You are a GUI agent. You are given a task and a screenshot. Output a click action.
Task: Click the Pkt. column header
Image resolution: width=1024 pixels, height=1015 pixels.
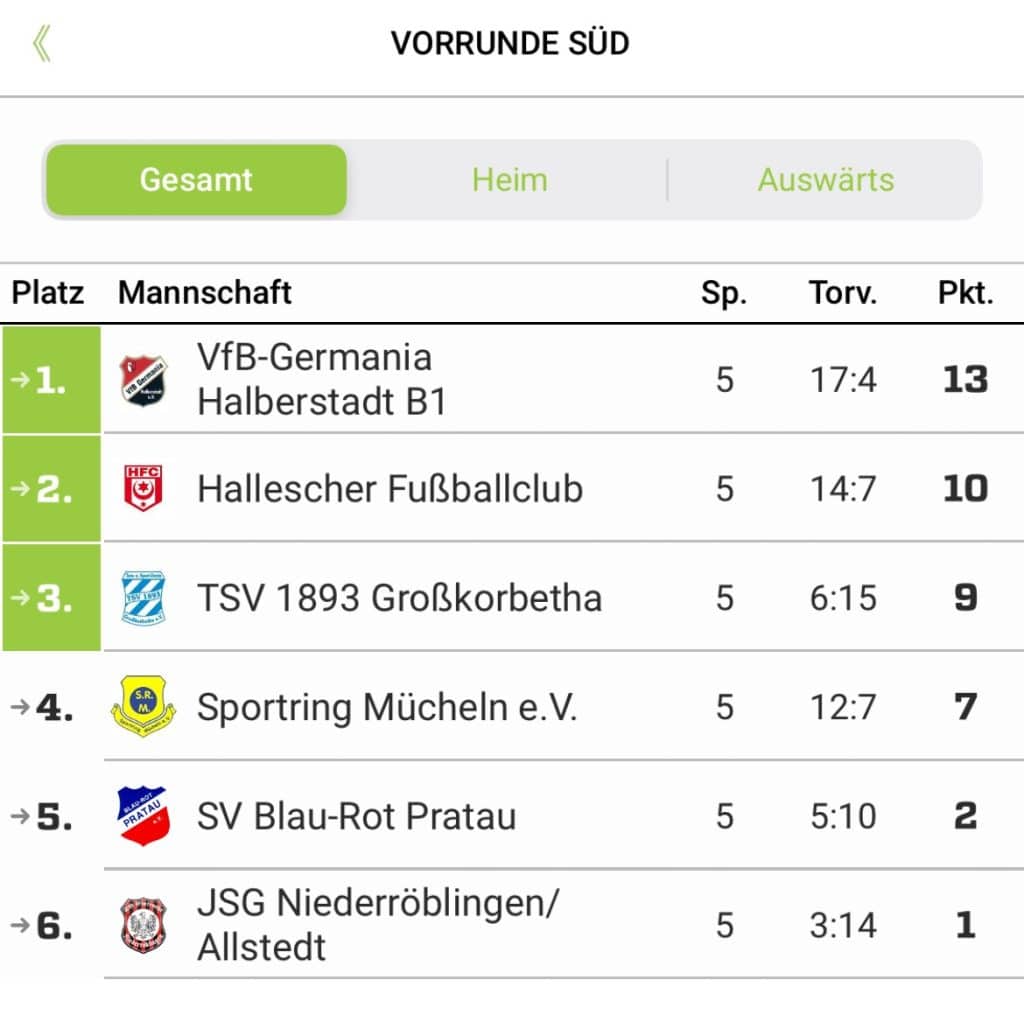965,293
